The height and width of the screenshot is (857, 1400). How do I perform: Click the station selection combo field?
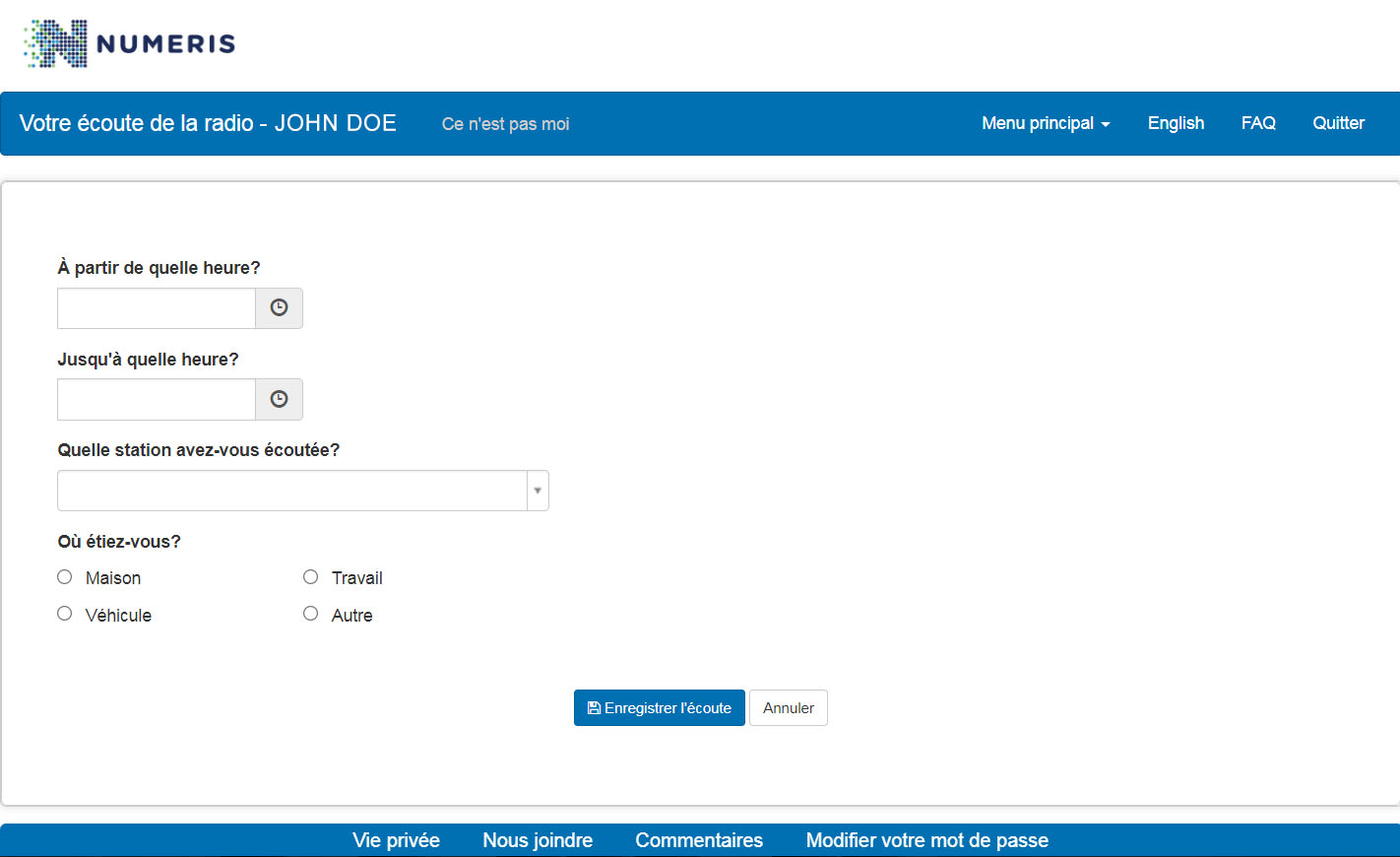(303, 491)
